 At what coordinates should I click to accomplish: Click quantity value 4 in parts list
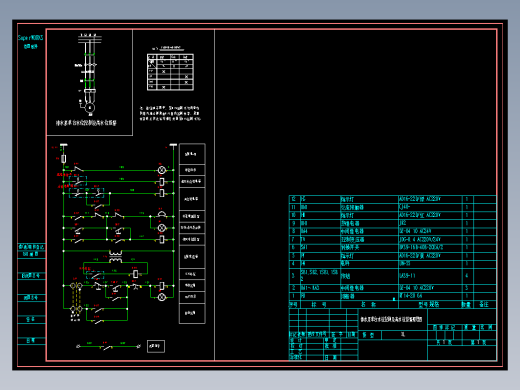(467, 276)
